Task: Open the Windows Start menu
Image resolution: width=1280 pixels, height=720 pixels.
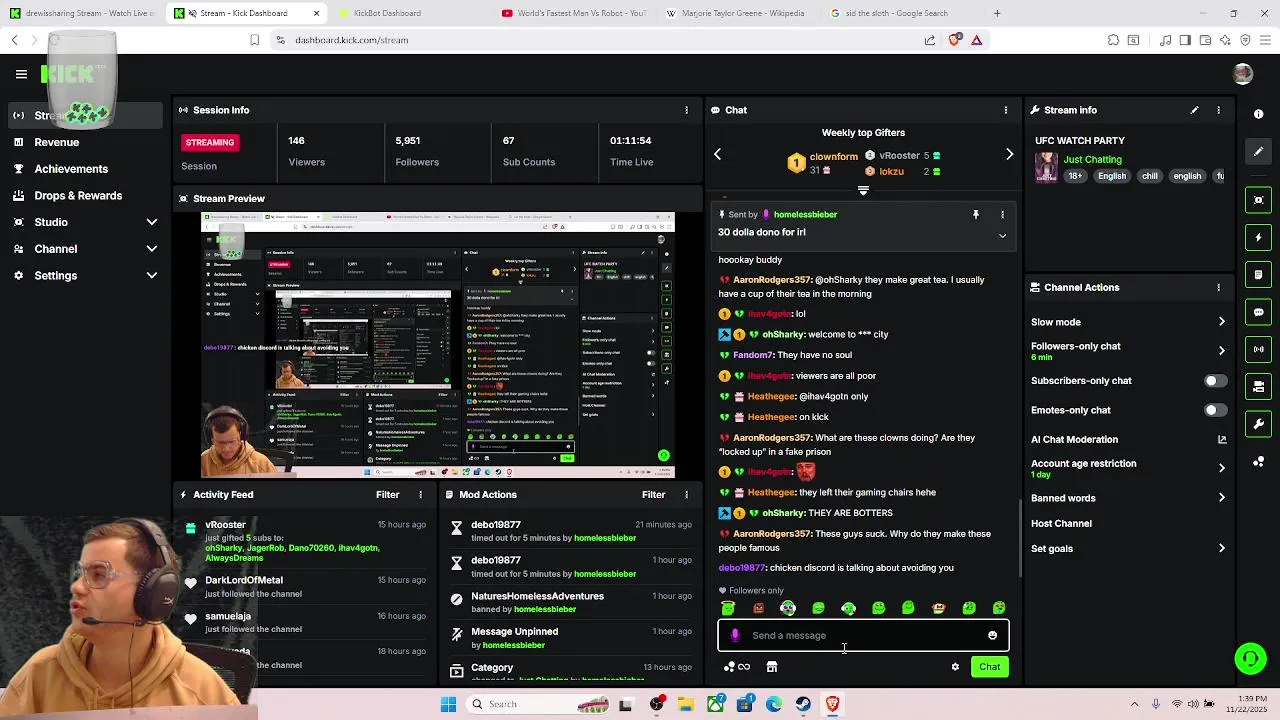Action: pos(448,704)
